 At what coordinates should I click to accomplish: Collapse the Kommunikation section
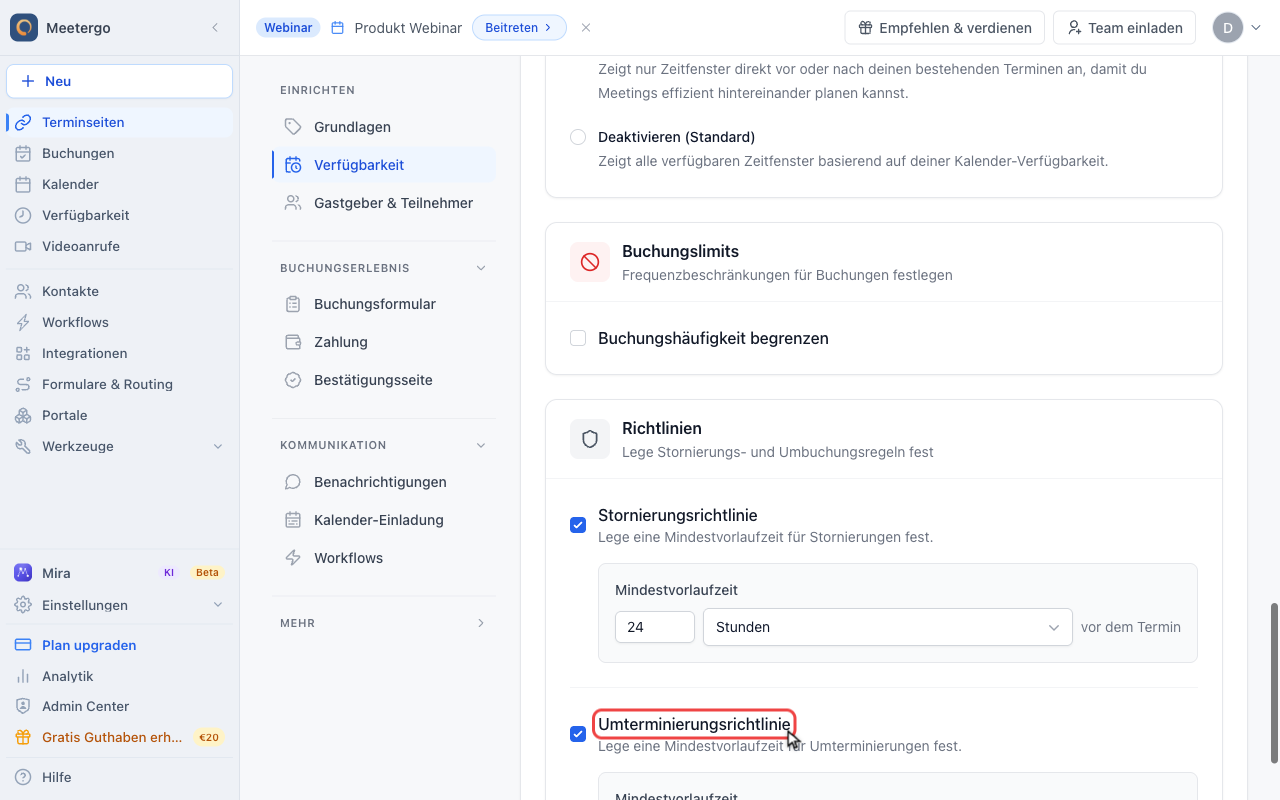[481, 445]
